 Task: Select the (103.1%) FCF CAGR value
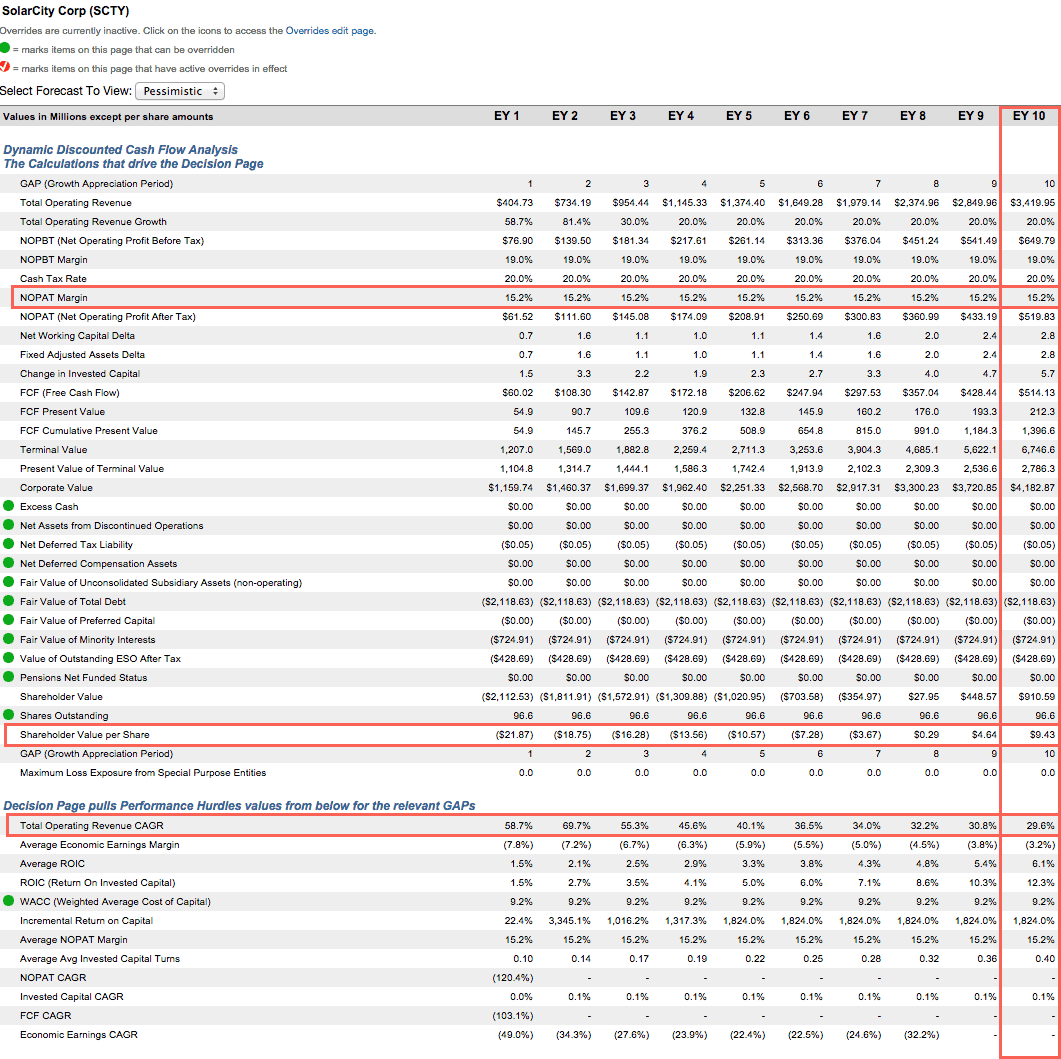514,1015
